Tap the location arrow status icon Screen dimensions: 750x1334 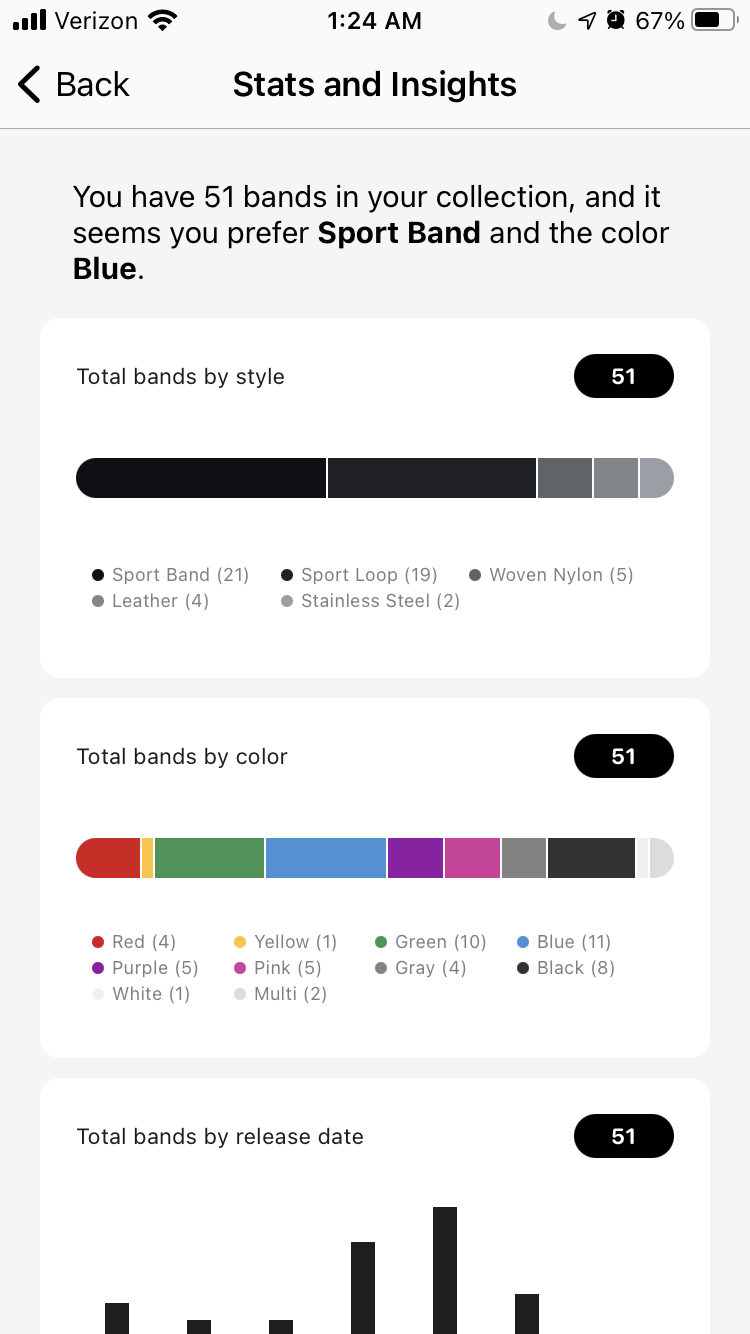coord(587,20)
